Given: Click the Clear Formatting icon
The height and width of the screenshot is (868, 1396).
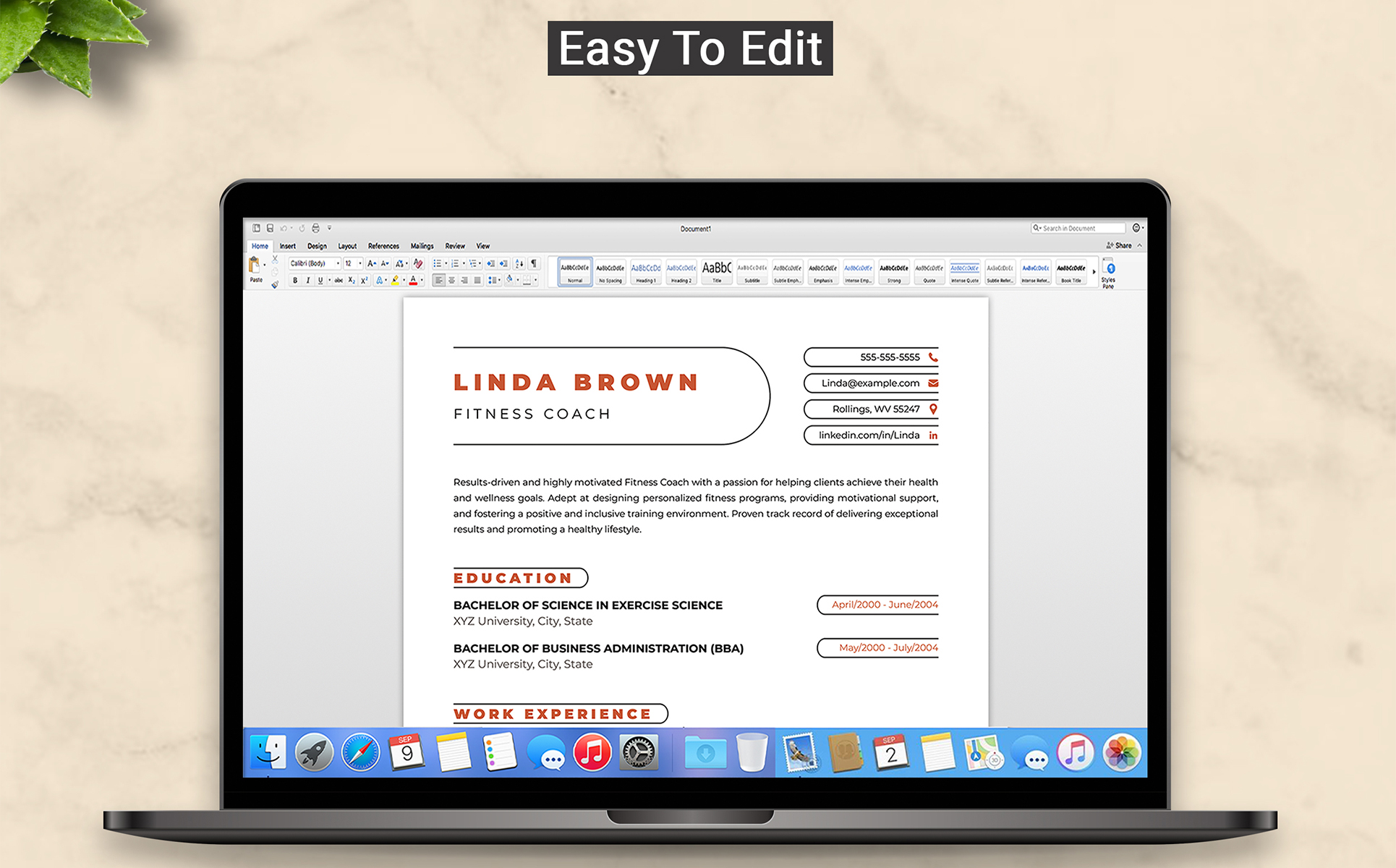Looking at the screenshot, I should click(418, 264).
